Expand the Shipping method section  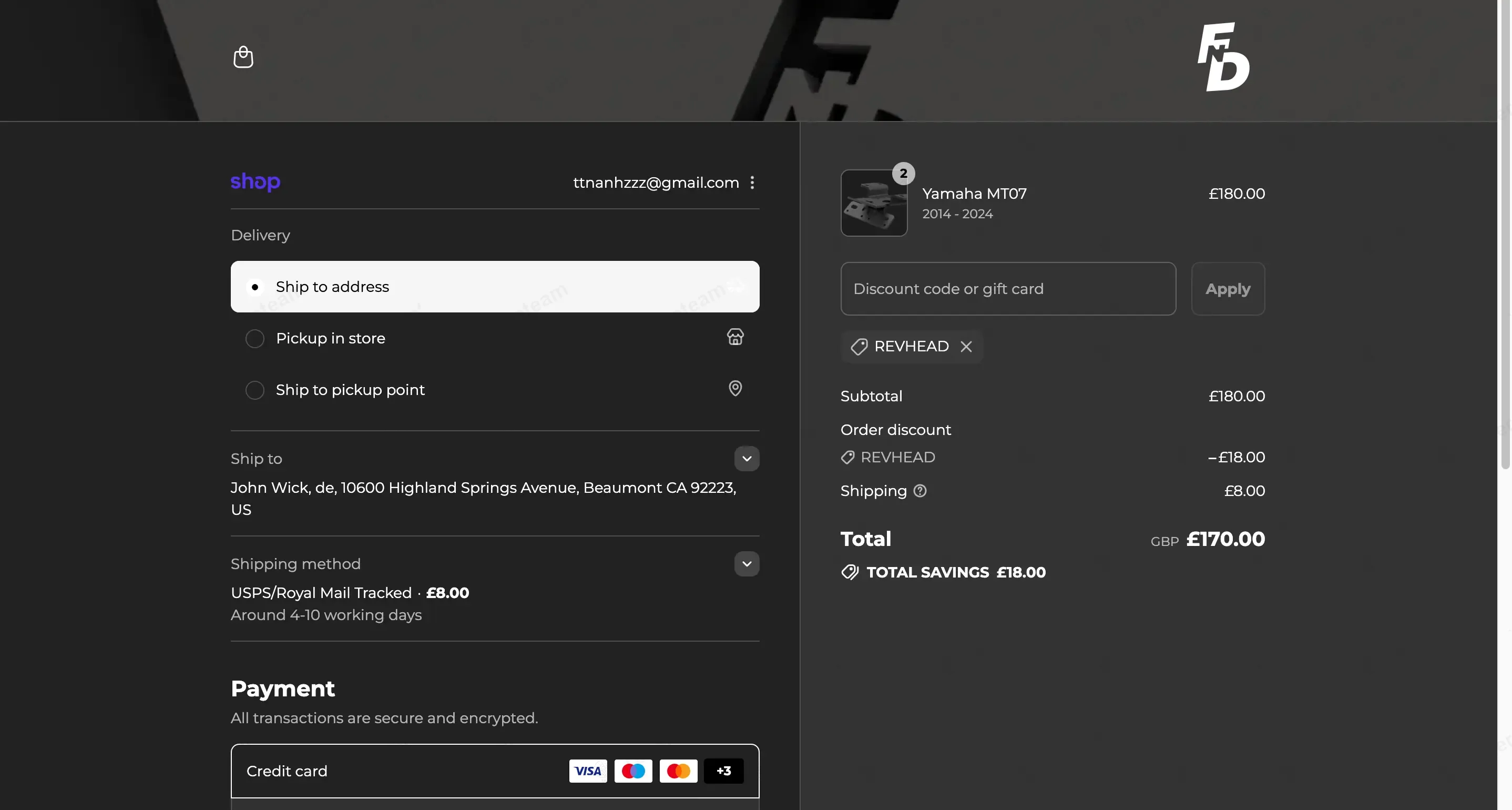[x=747, y=564]
